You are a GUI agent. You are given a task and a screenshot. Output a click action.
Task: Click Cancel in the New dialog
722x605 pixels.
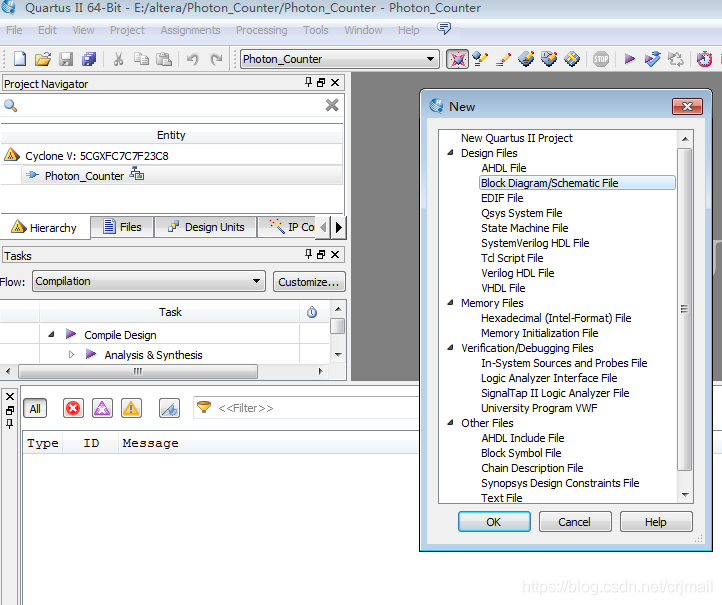575,522
